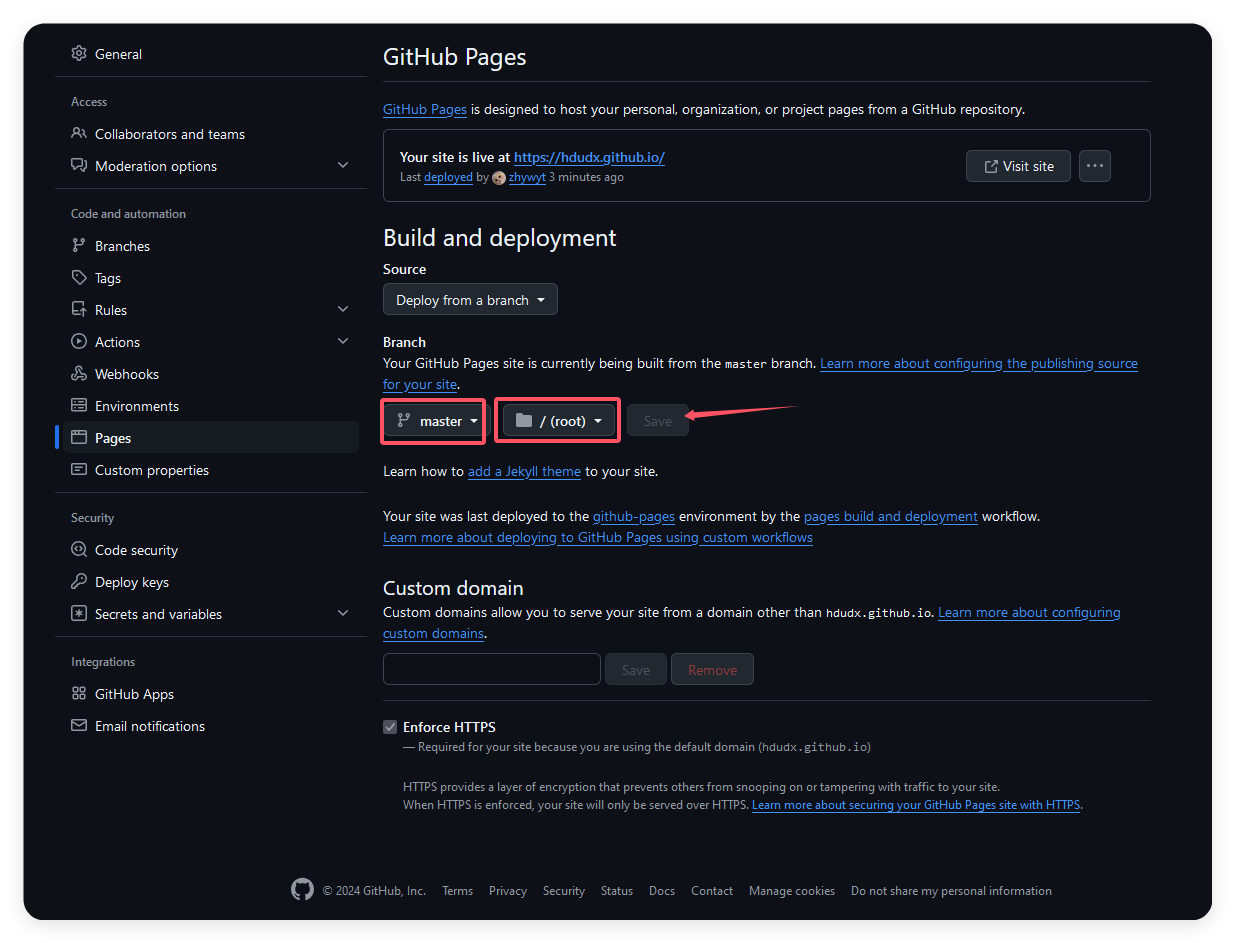Open the Deploy from a branch dropdown
Image resolution: width=1235 pixels, height=943 pixels.
point(470,300)
